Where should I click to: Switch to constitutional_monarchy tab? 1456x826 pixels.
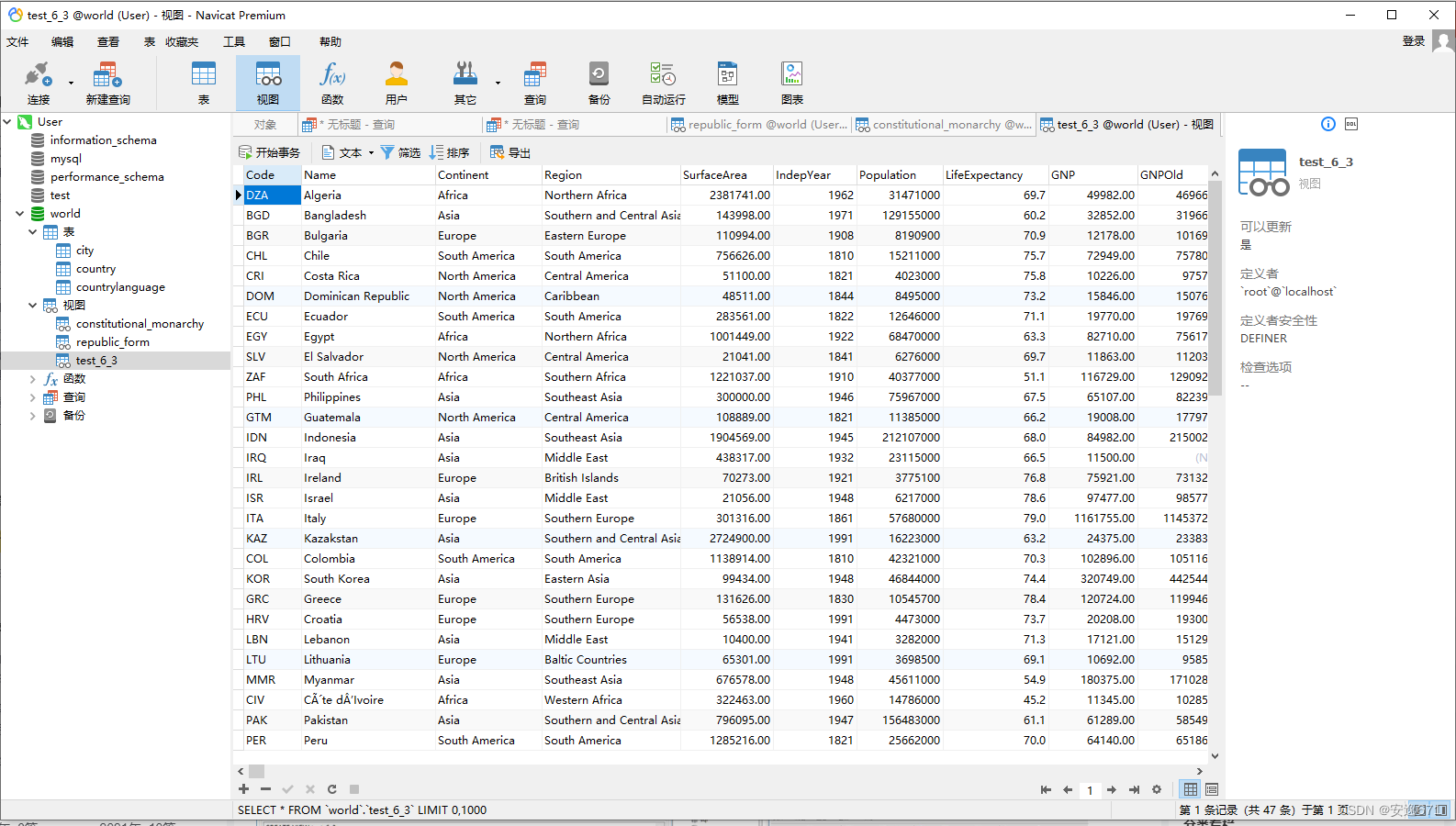coord(944,125)
